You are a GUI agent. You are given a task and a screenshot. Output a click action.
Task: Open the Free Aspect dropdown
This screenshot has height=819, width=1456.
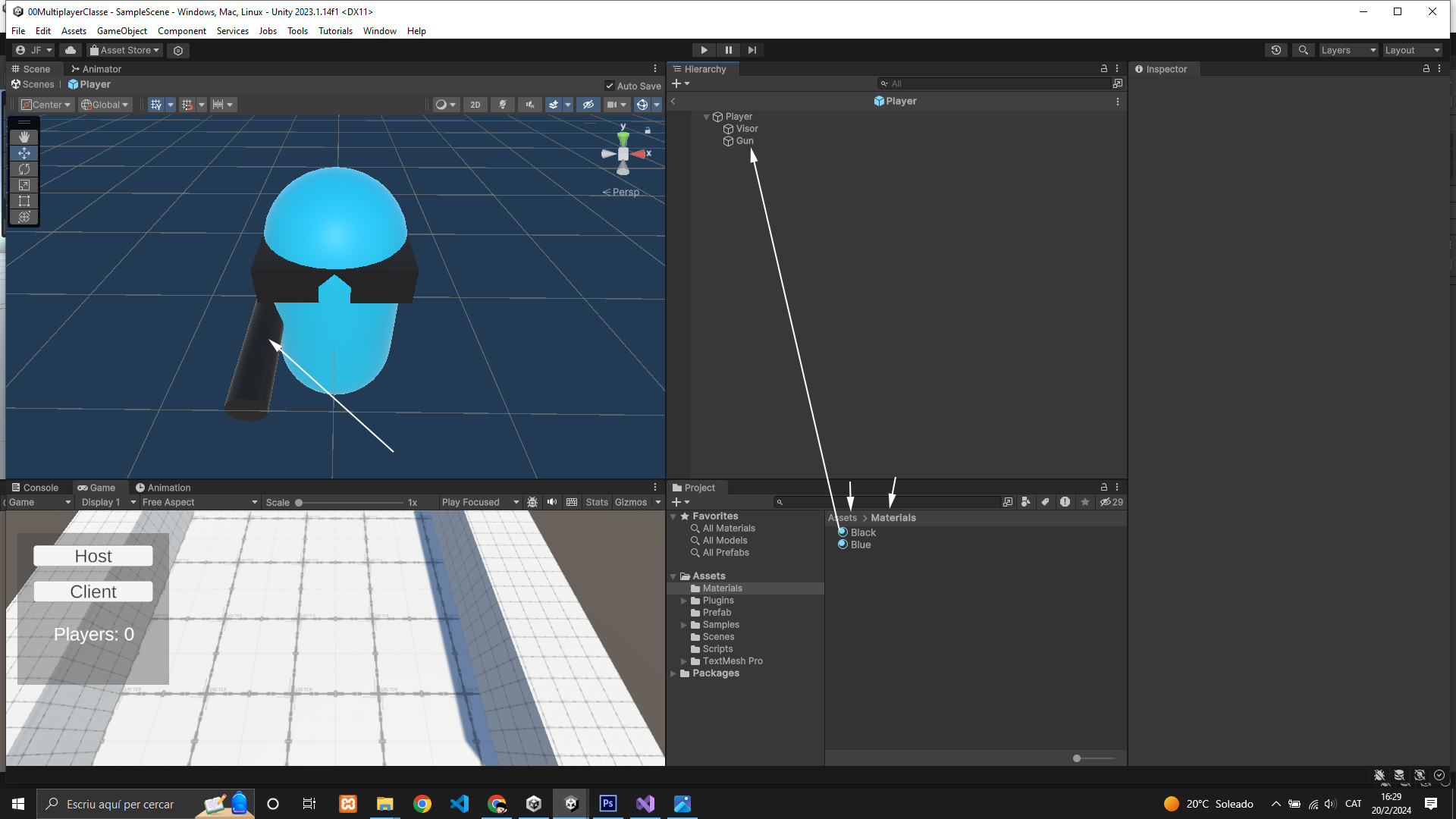tap(199, 502)
